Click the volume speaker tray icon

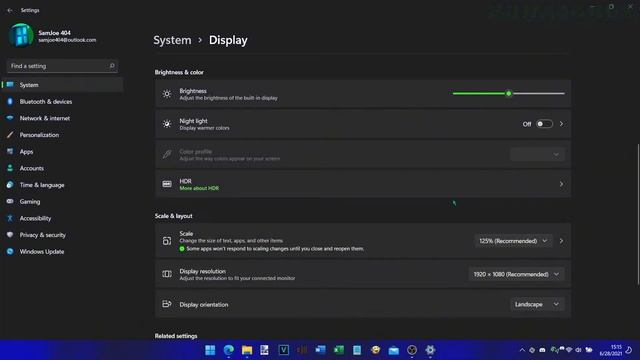(x=578, y=350)
